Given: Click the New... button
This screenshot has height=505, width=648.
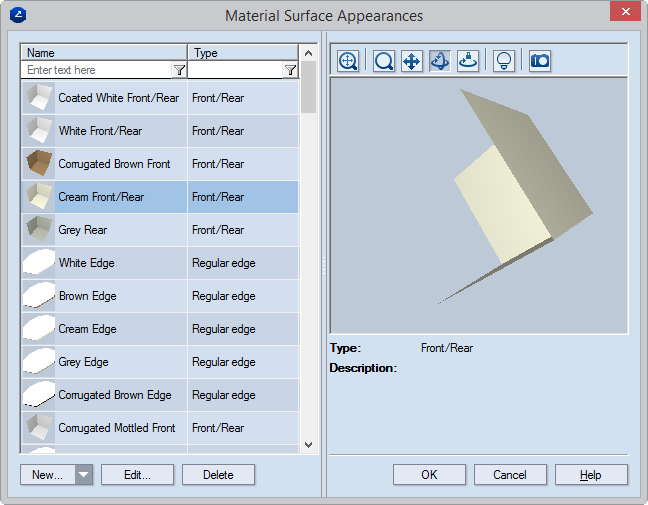Looking at the screenshot, I should click(48, 474).
